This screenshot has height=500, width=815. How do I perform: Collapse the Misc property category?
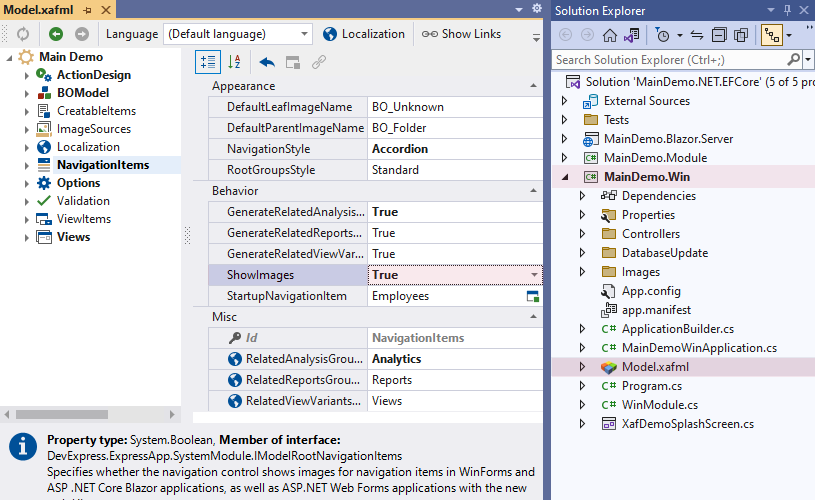tap(533, 317)
